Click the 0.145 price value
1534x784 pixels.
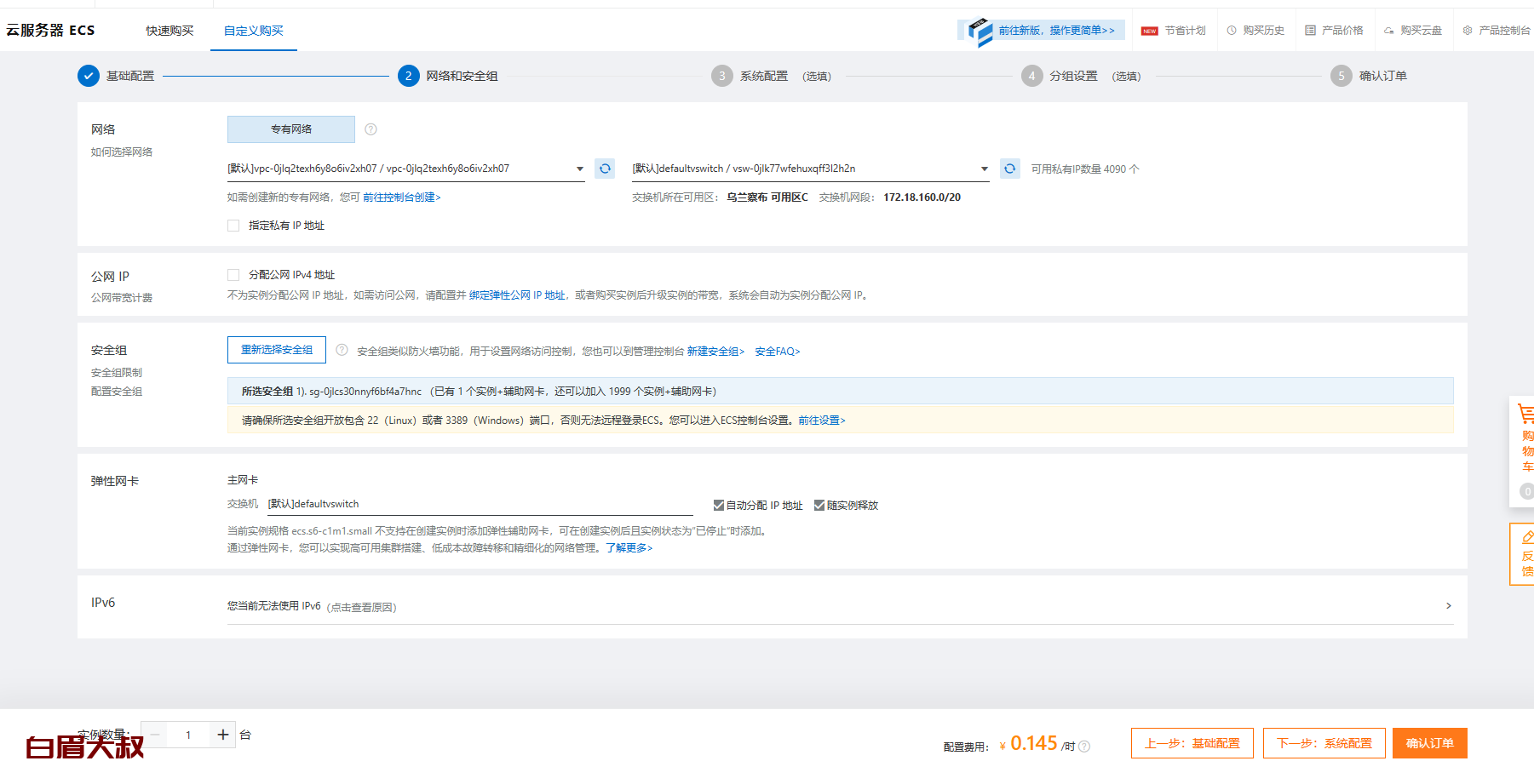click(1033, 743)
